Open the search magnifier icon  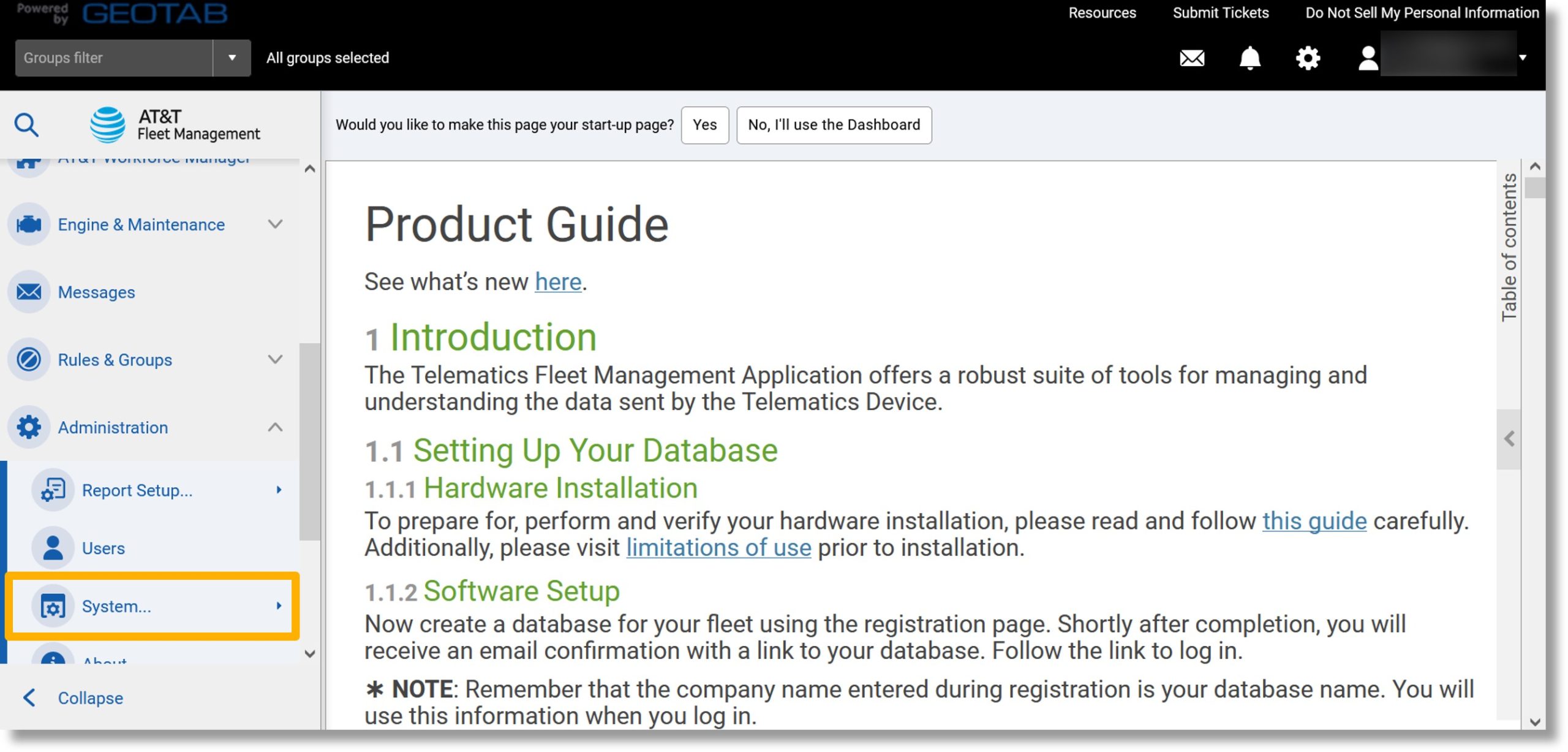[x=26, y=125]
